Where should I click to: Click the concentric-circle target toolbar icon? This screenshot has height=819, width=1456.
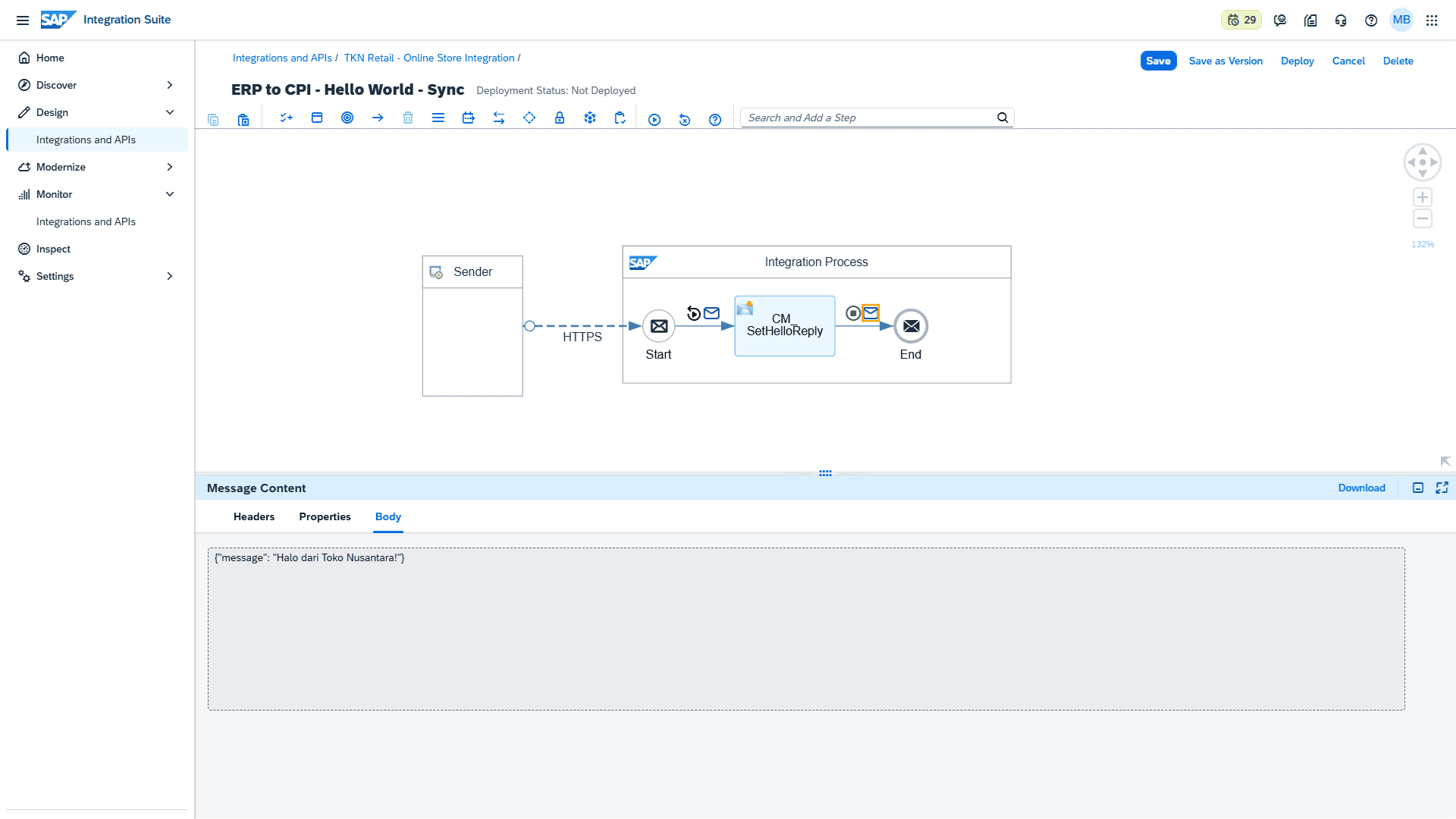pyautogui.click(x=347, y=118)
